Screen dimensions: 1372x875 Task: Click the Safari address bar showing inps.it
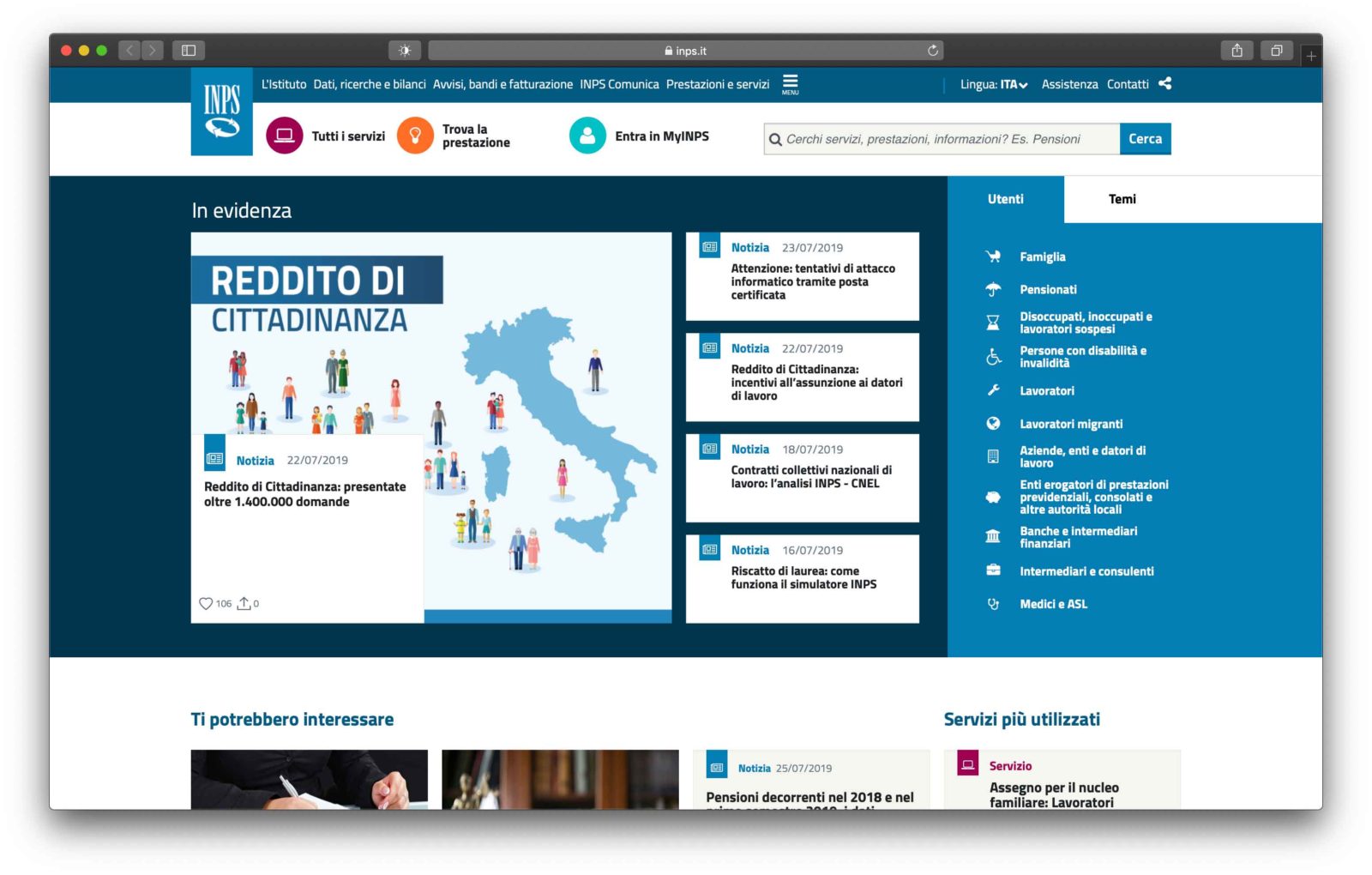(685, 51)
